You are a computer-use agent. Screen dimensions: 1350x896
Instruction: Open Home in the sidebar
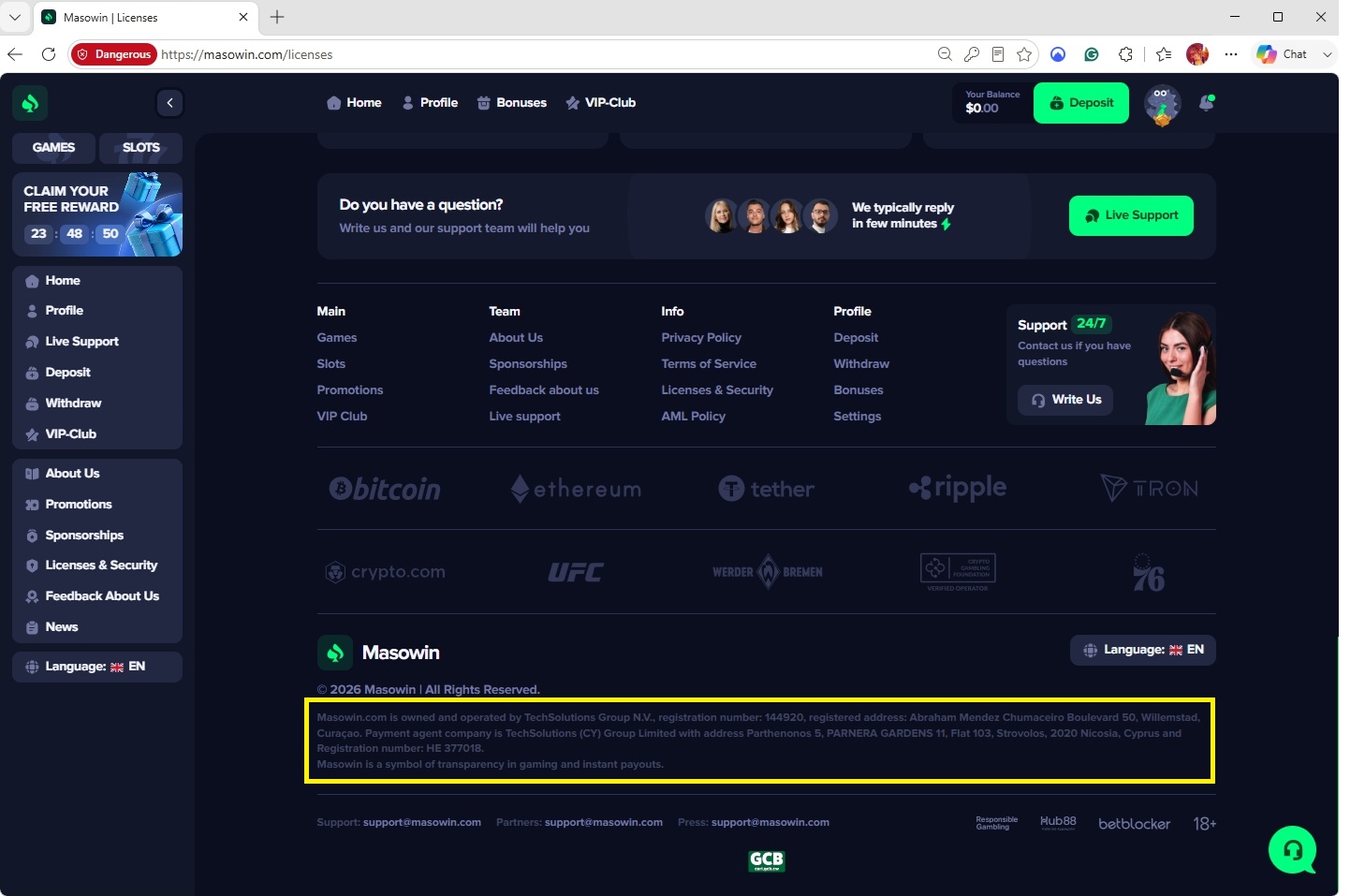(97, 281)
